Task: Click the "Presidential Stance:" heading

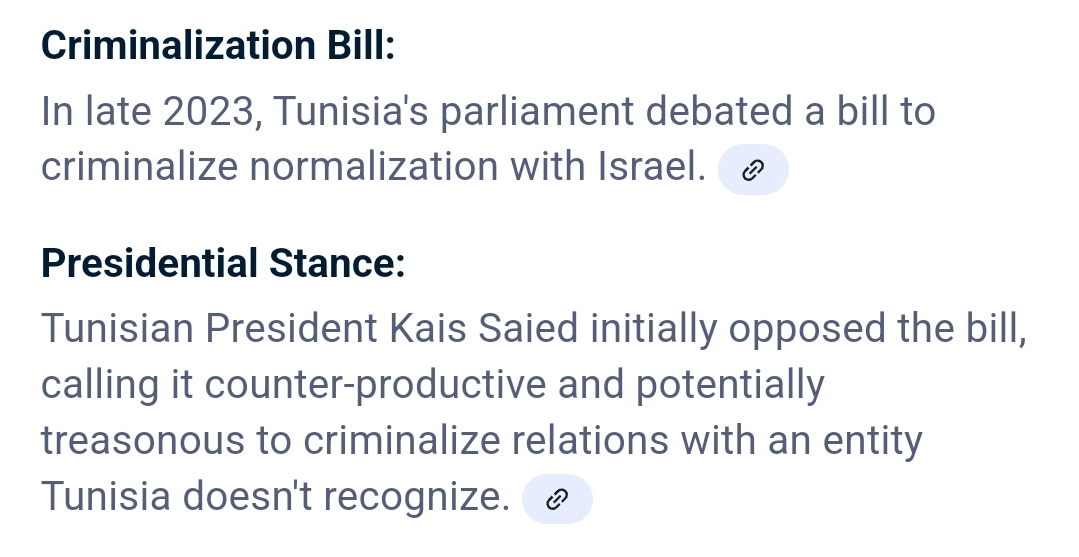Action: click(222, 263)
